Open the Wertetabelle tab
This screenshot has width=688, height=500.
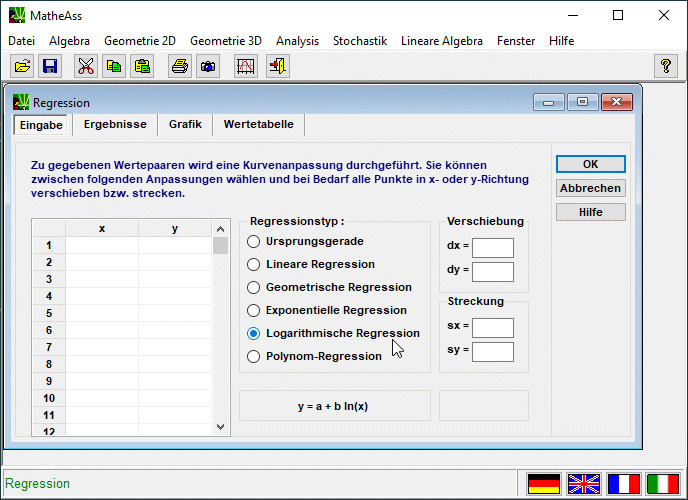[x=258, y=125]
